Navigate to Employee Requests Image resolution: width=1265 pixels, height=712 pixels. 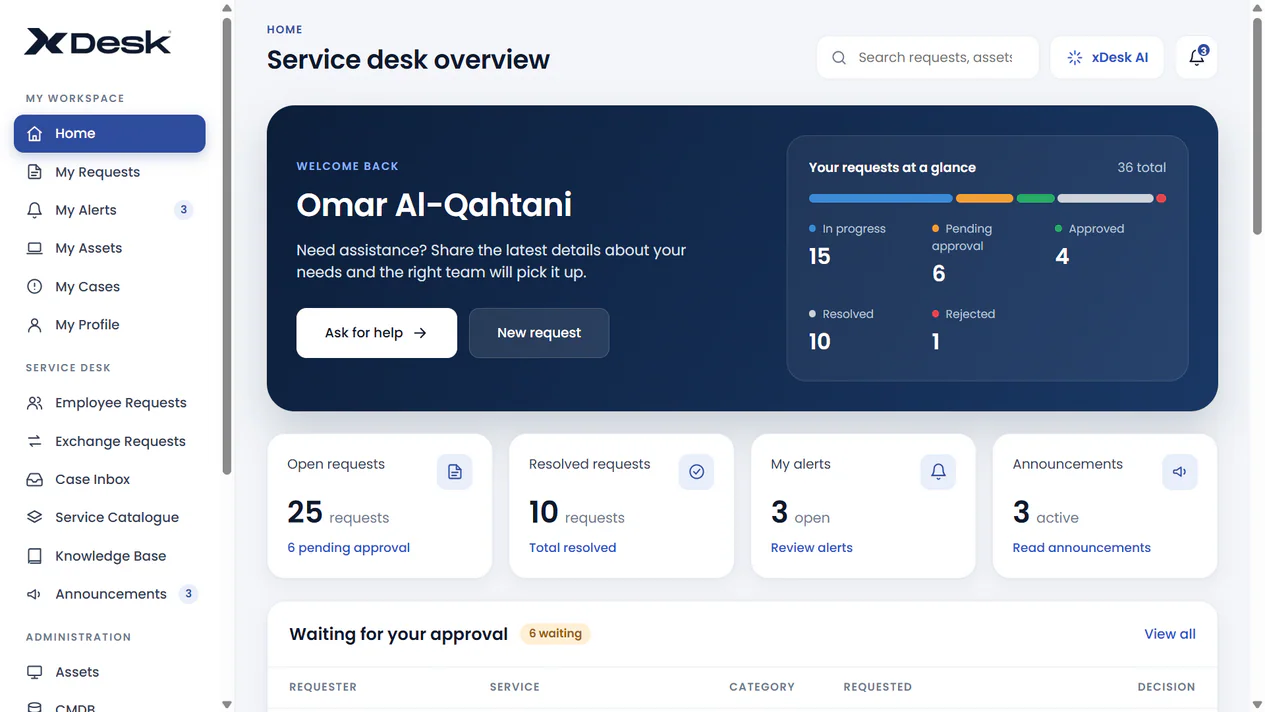point(110,403)
